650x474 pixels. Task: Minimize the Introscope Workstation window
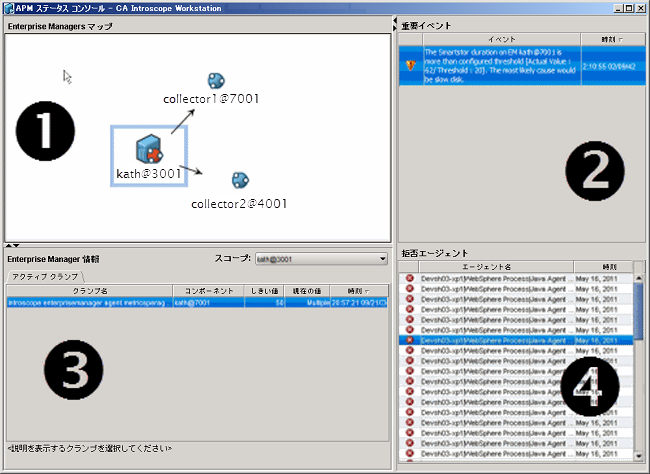(x=618, y=8)
